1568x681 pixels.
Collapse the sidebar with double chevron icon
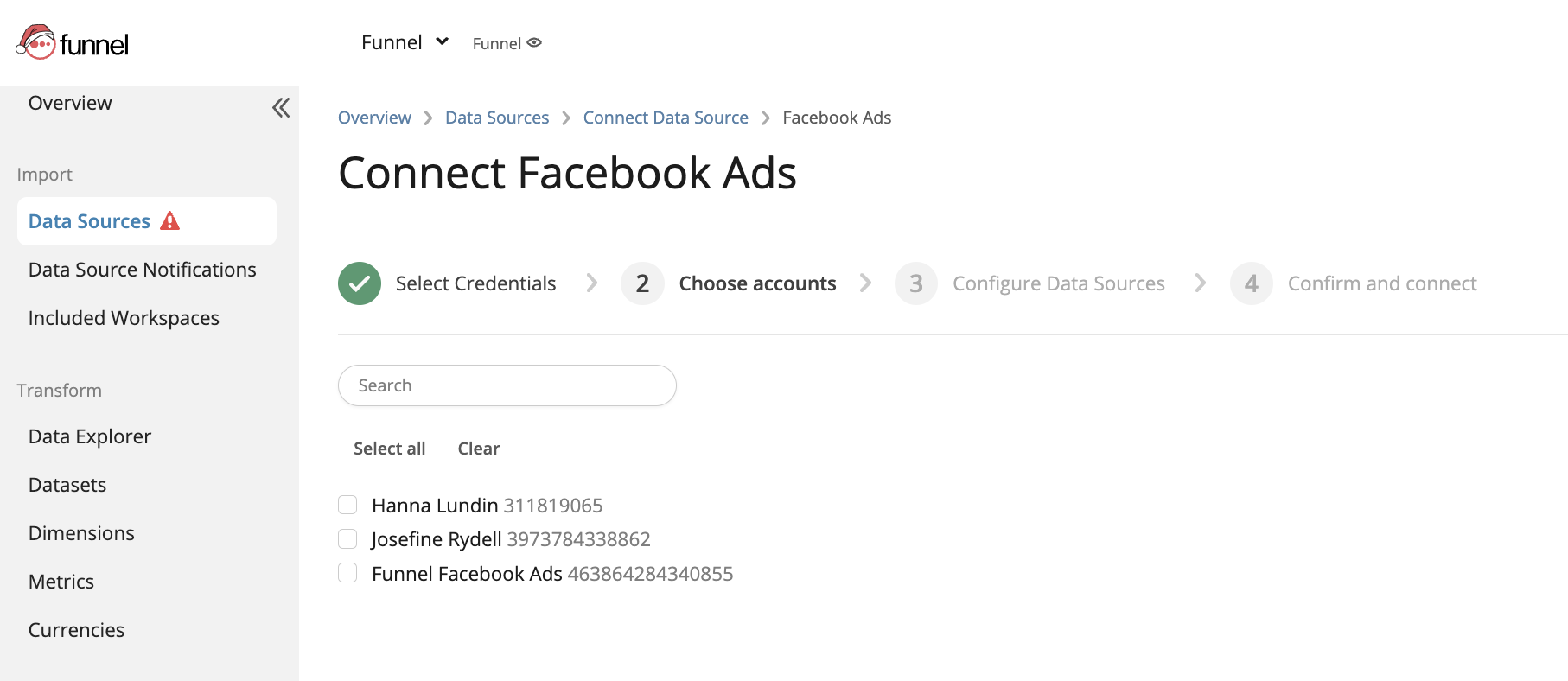click(281, 108)
